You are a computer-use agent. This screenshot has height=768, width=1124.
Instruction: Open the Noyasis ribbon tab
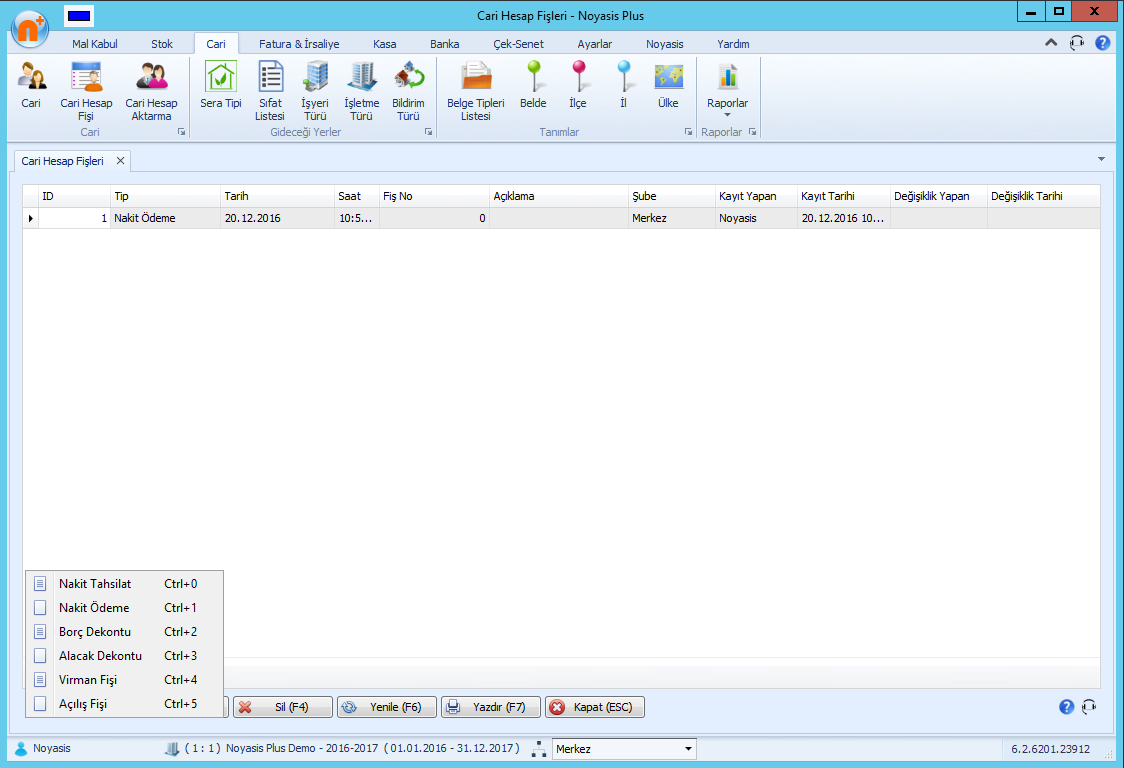pyautogui.click(x=665, y=44)
